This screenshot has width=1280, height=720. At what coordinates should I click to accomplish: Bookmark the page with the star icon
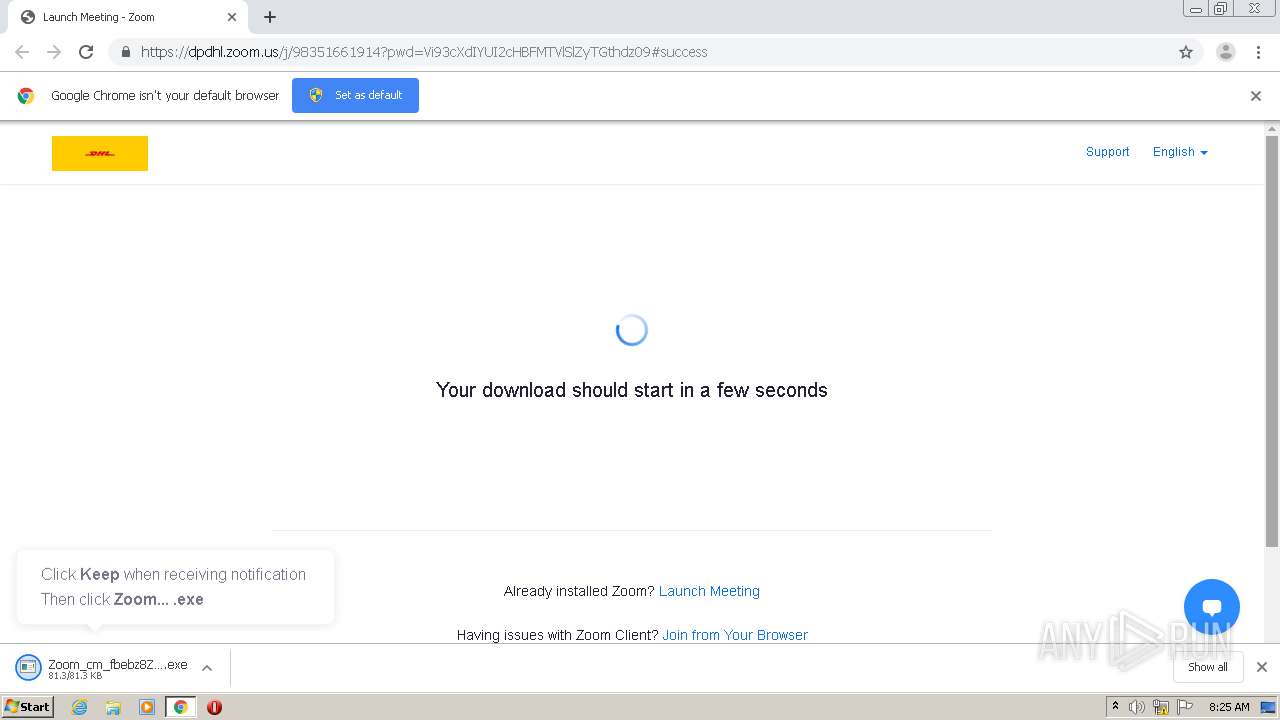click(x=1186, y=52)
